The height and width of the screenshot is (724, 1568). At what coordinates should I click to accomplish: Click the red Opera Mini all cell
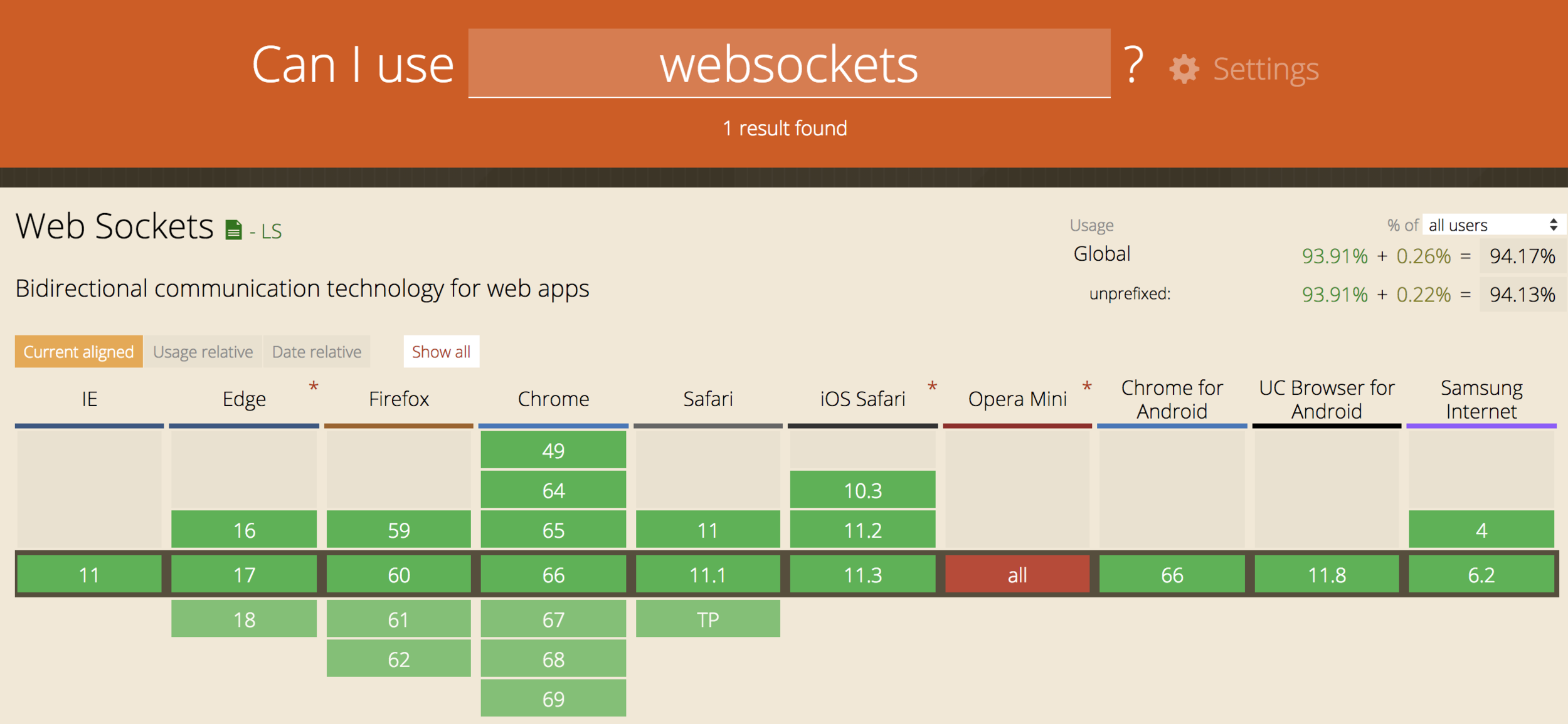pos(1017,574)
